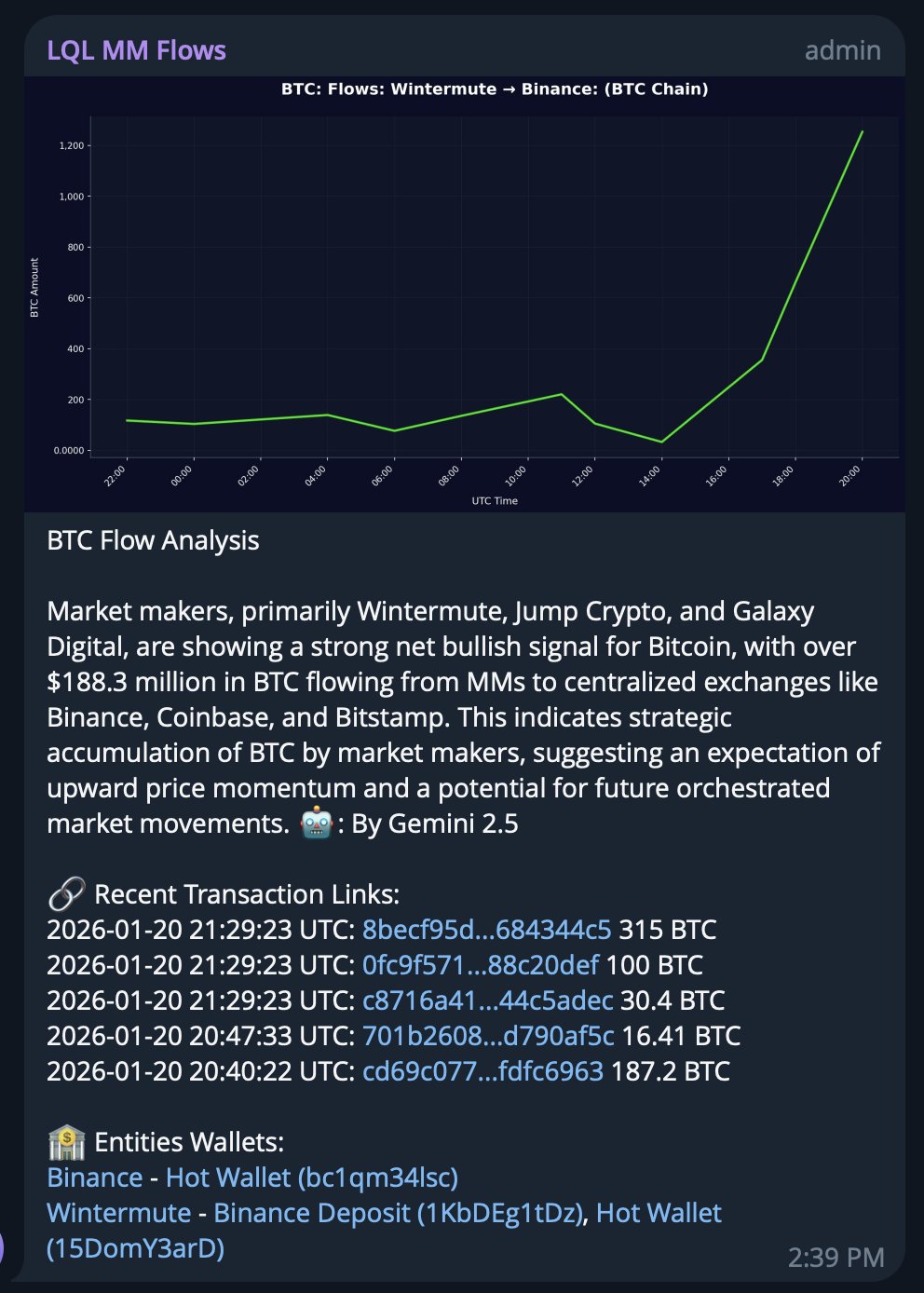
Task: Open the Wintermute entity link
Action: click(119, 1213)
